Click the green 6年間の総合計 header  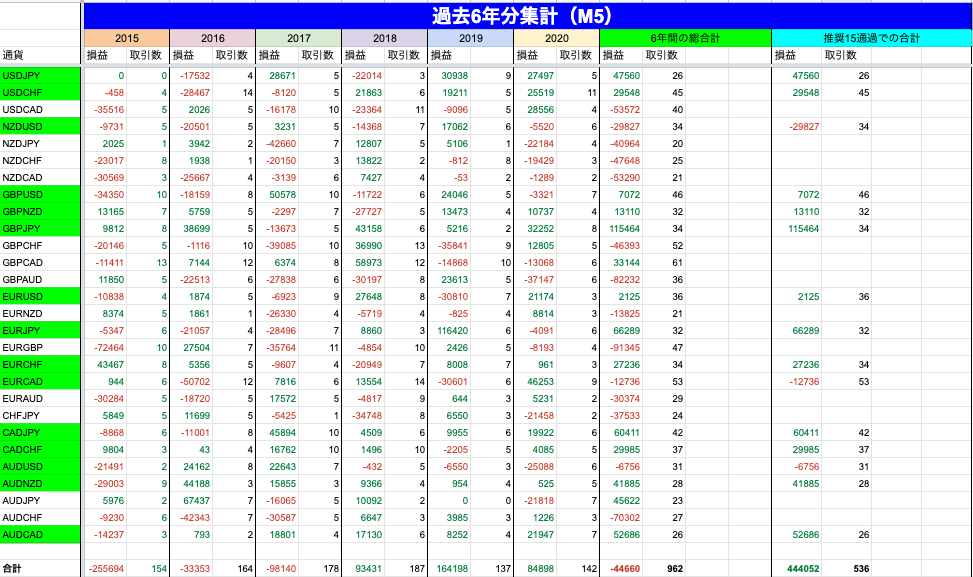[x=685, y=38]
